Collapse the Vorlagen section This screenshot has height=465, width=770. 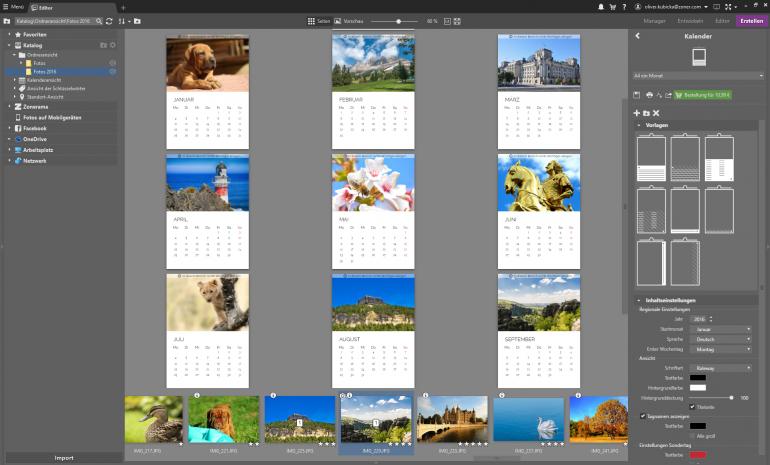(x=638, y=125)
